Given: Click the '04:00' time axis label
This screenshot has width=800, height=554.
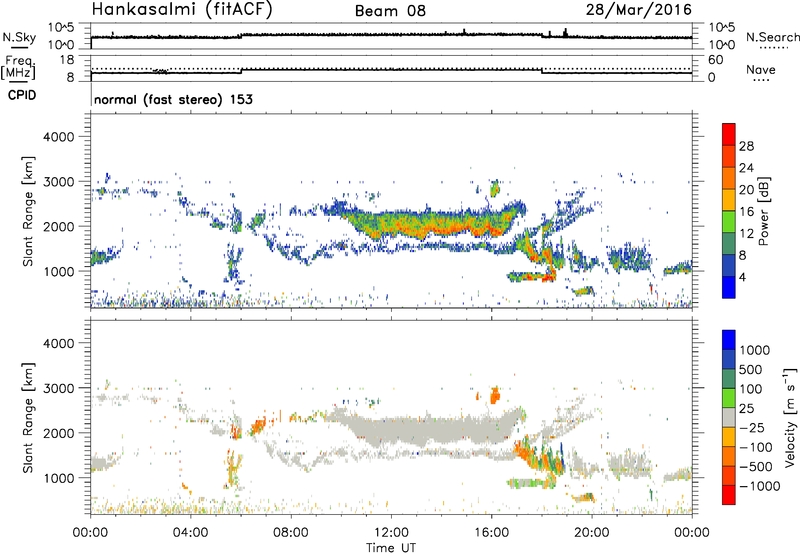Looking at the screenshot, I should [x=190, y=533].
